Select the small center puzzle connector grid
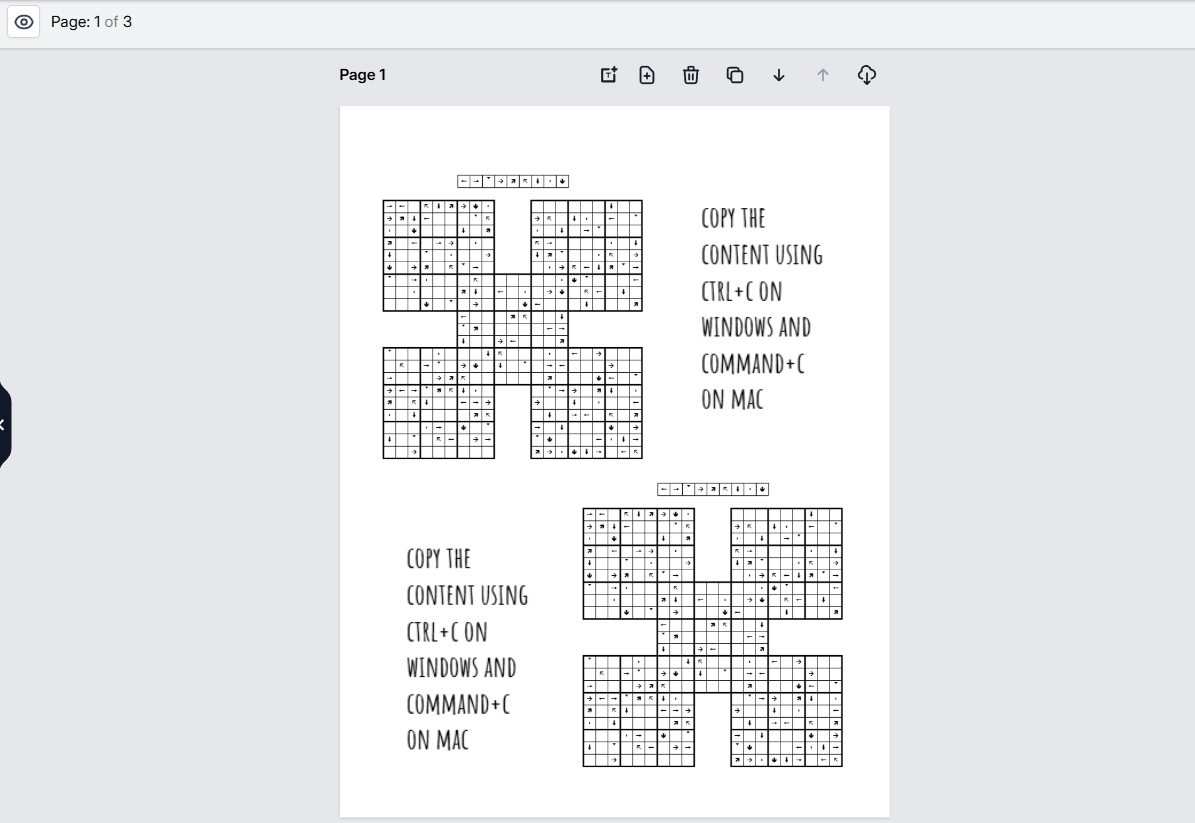 [x=511, y=327]
